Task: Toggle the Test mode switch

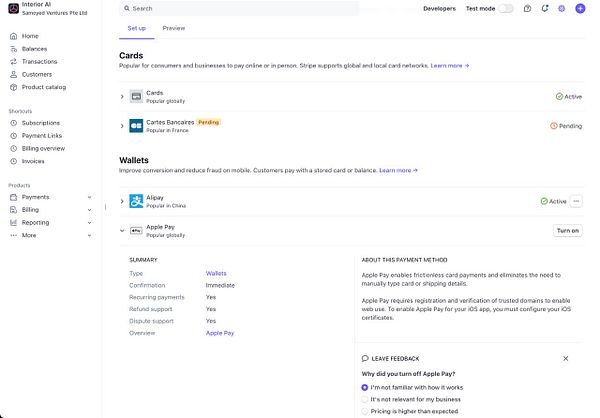Action: (506, 8)
